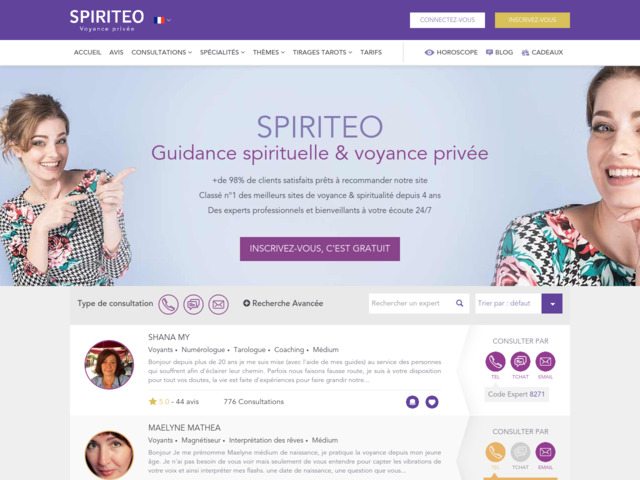Click Inscrivez-vous, c'est gratuit button
The width and height of the screenshot is (640, 480).
pos(320,249)
